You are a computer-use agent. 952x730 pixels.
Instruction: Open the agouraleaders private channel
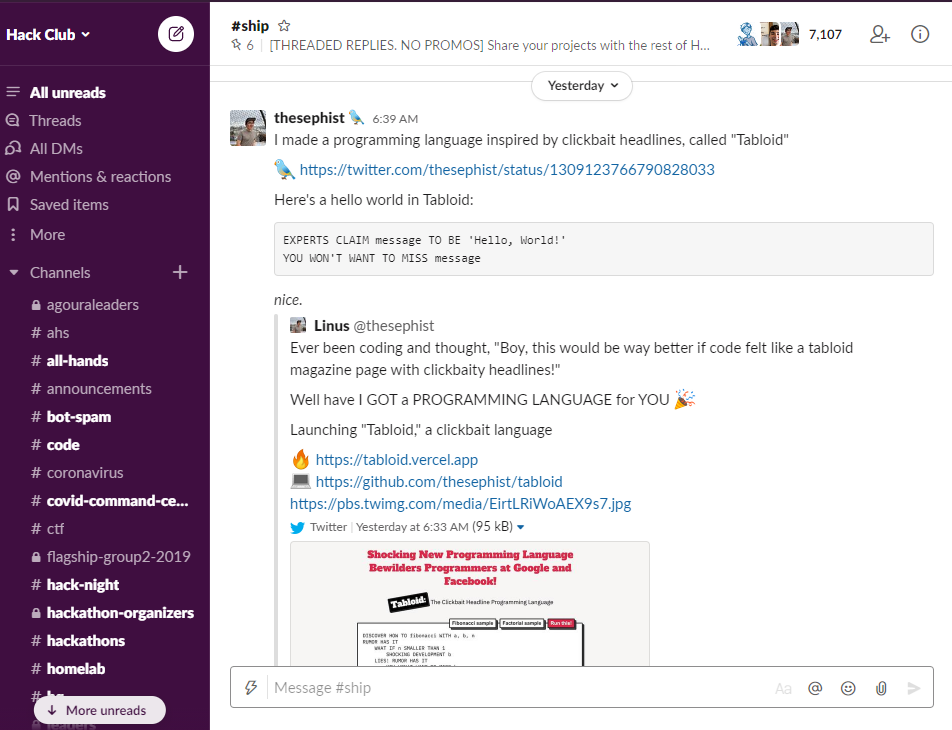pyautogui.click(x=92, y=304)
